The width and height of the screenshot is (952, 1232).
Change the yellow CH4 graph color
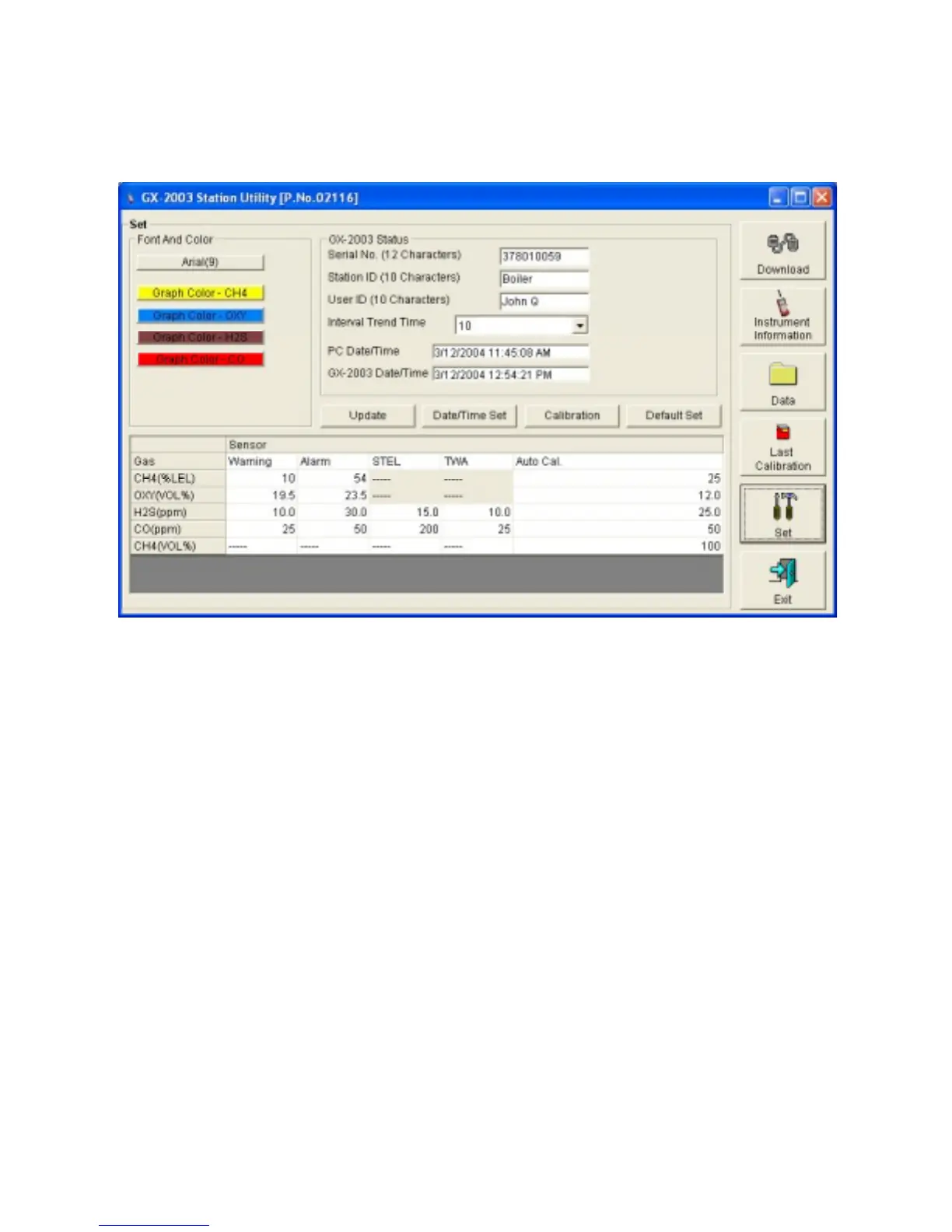click(201, 293)
